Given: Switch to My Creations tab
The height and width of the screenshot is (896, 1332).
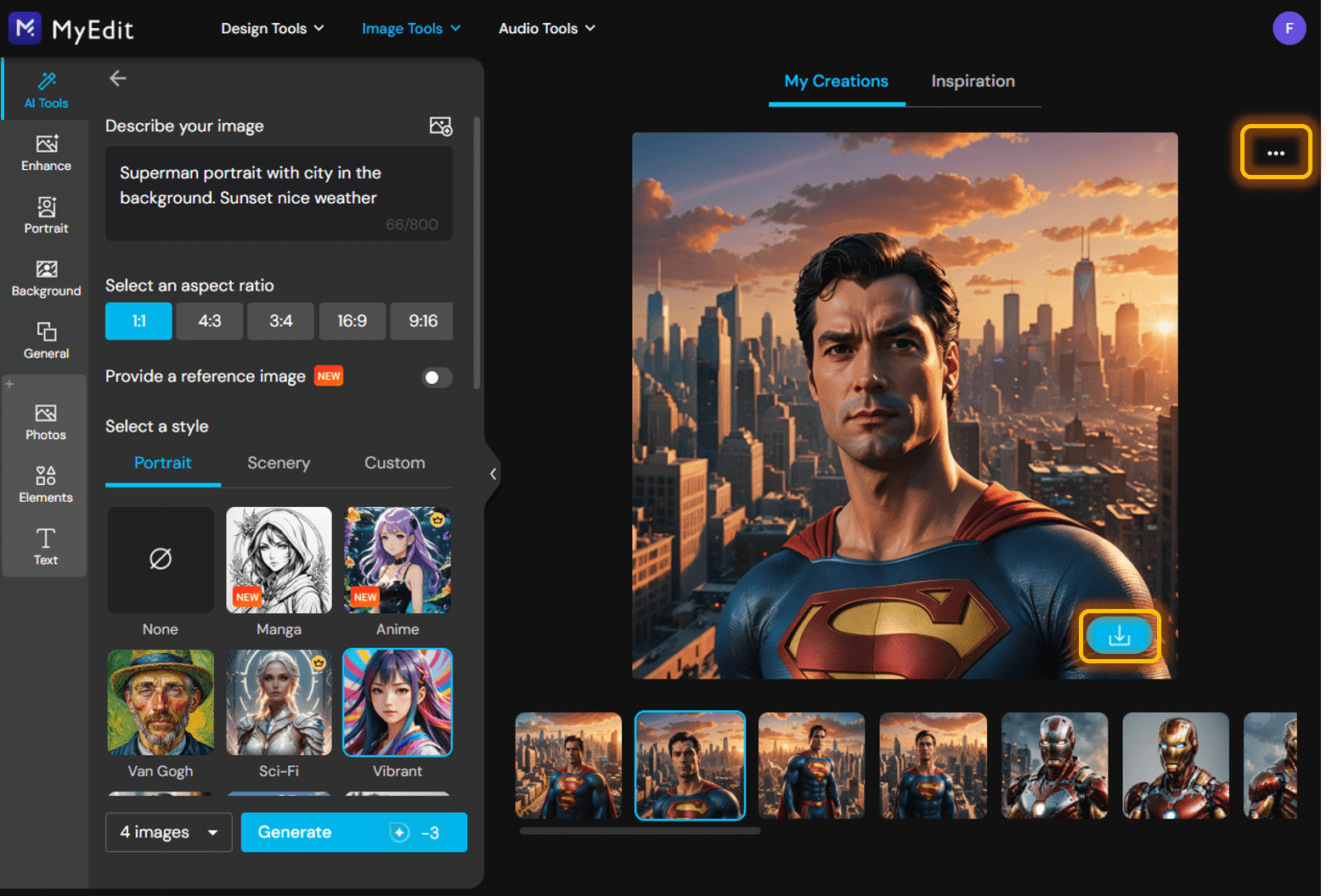Looking at the screenshot, I should (836, 82).
